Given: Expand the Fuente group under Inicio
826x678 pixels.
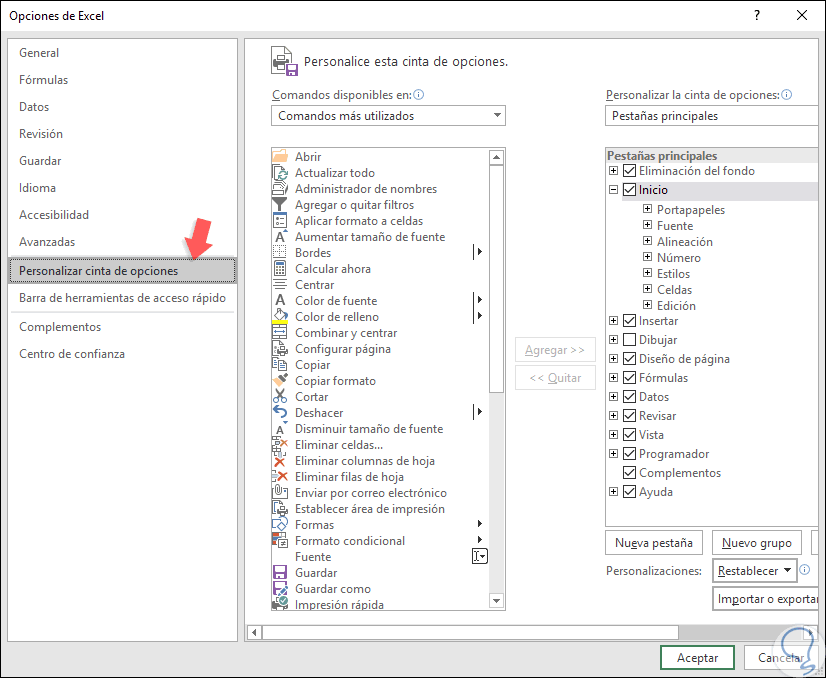Looking at the screenshot, I should 647,225.
